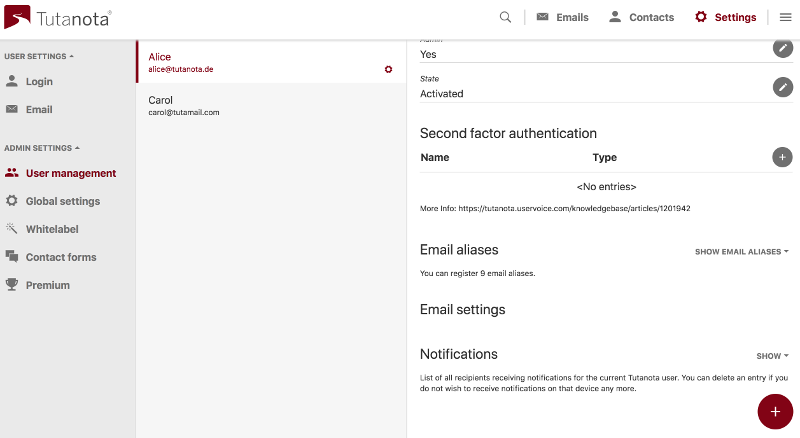This screenshot has width=800, height=438.
Task: Expand Show Email Aliases dropdown
Action: pyautogui.click(x=742, y=252)
